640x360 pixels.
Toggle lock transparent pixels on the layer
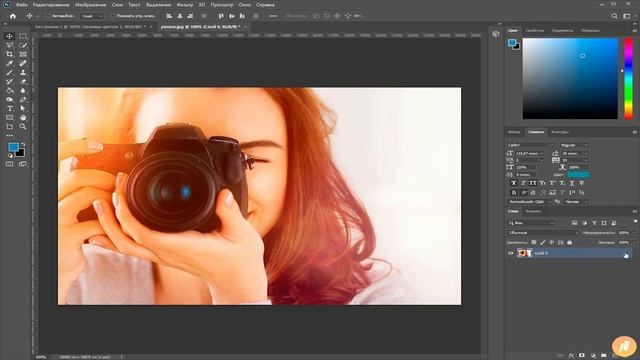click(533, 242)
